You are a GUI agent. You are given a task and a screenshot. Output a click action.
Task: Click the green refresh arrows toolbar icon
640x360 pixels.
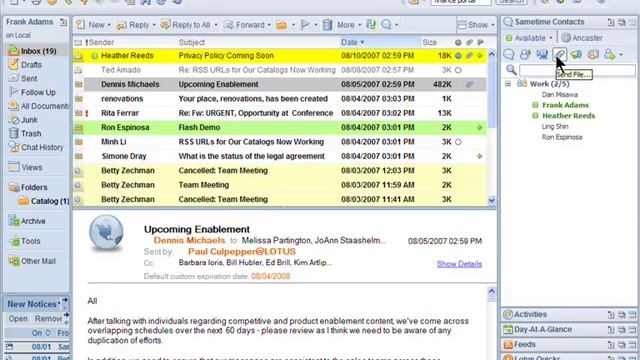[371, 25]
